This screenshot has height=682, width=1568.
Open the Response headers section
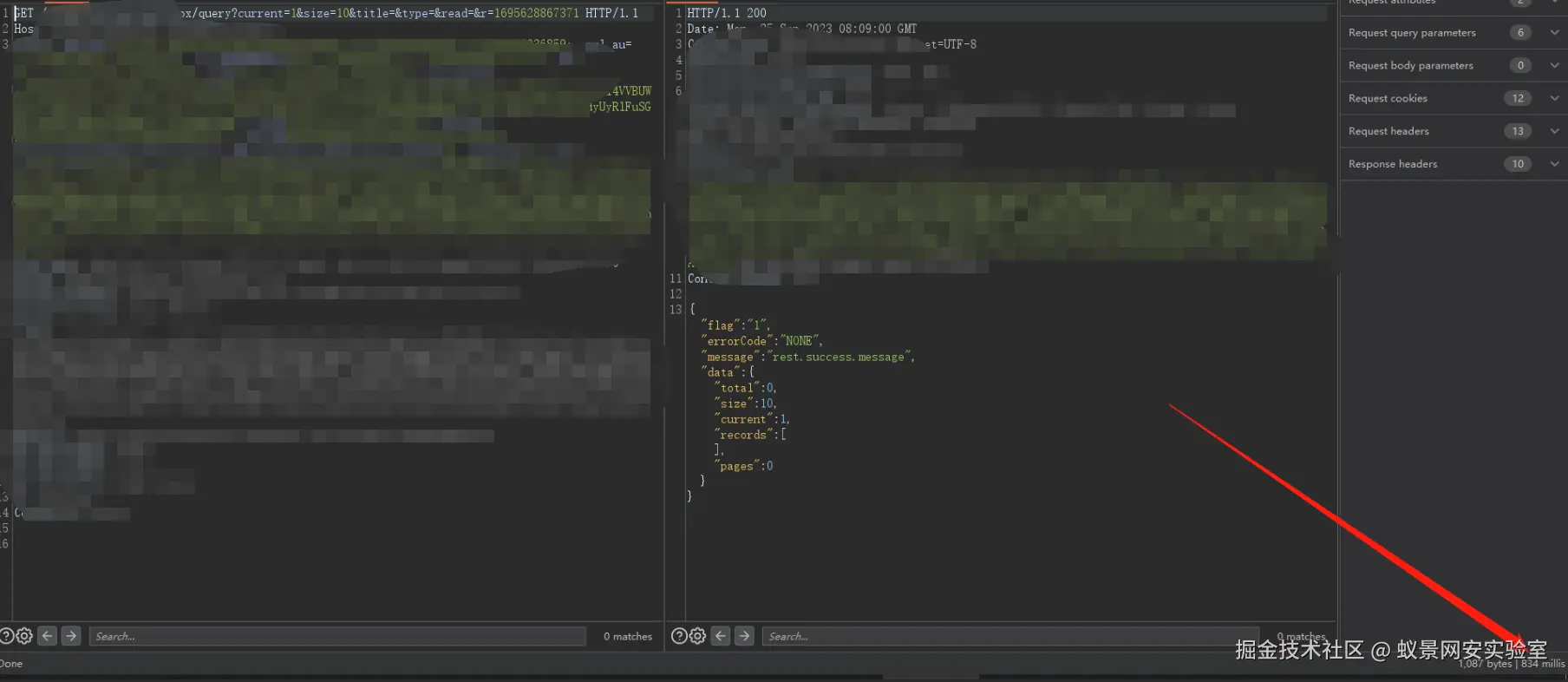coord(1454,164)
